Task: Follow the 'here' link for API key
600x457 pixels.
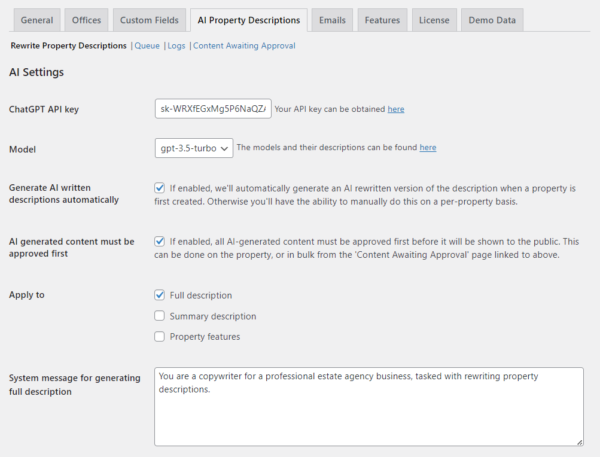Action: [396, 109]
